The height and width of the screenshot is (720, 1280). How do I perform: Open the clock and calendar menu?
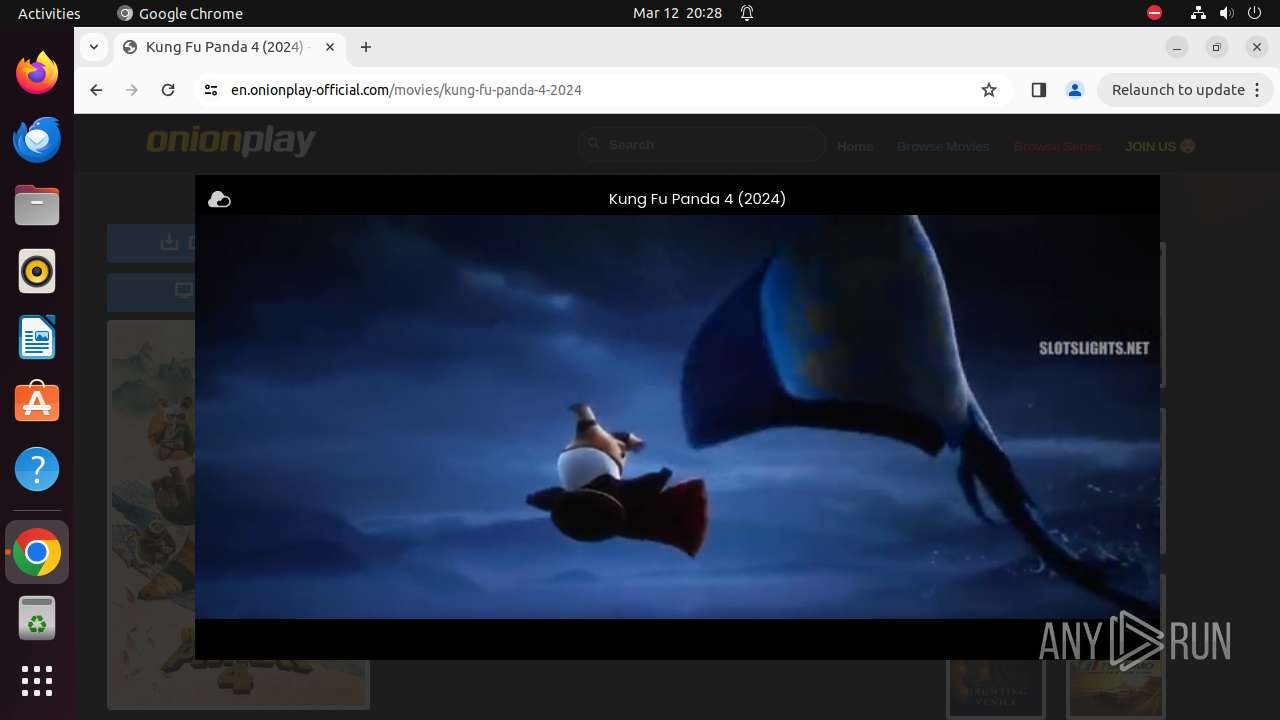(x=677, y=13)
